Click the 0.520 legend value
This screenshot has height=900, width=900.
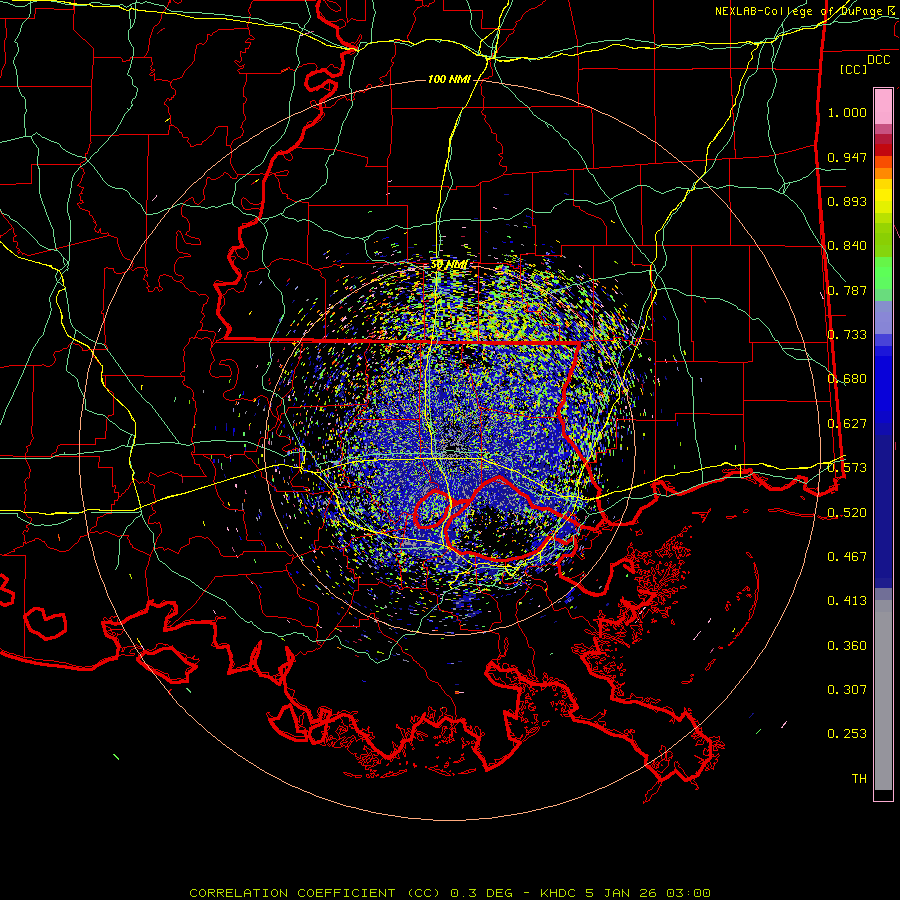847,513
